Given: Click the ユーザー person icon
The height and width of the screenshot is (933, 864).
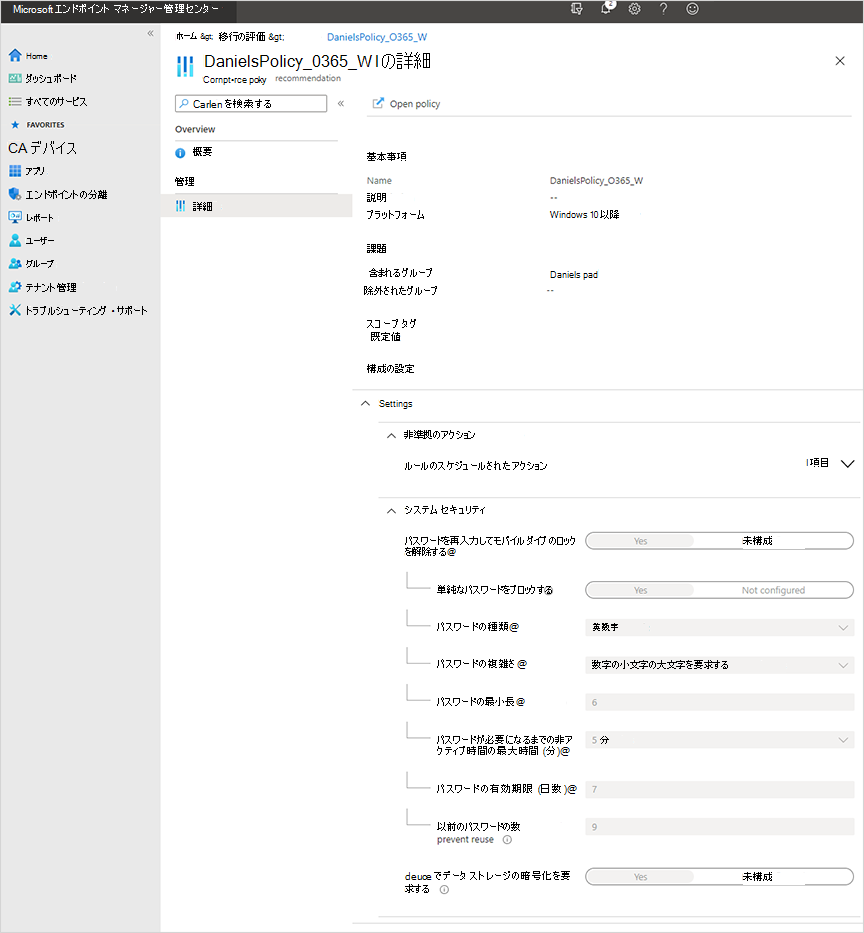Looking at the screenshot, I should point(15,240).
